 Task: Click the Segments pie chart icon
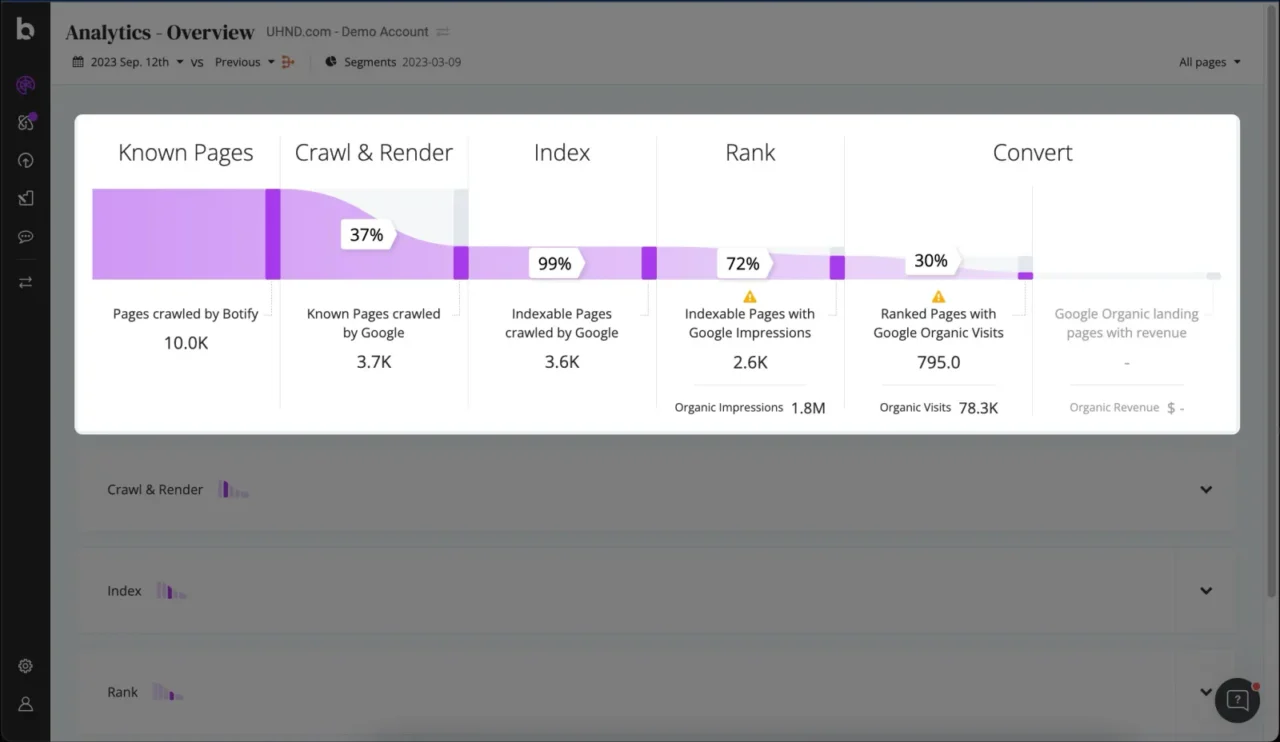coord(331,62)
